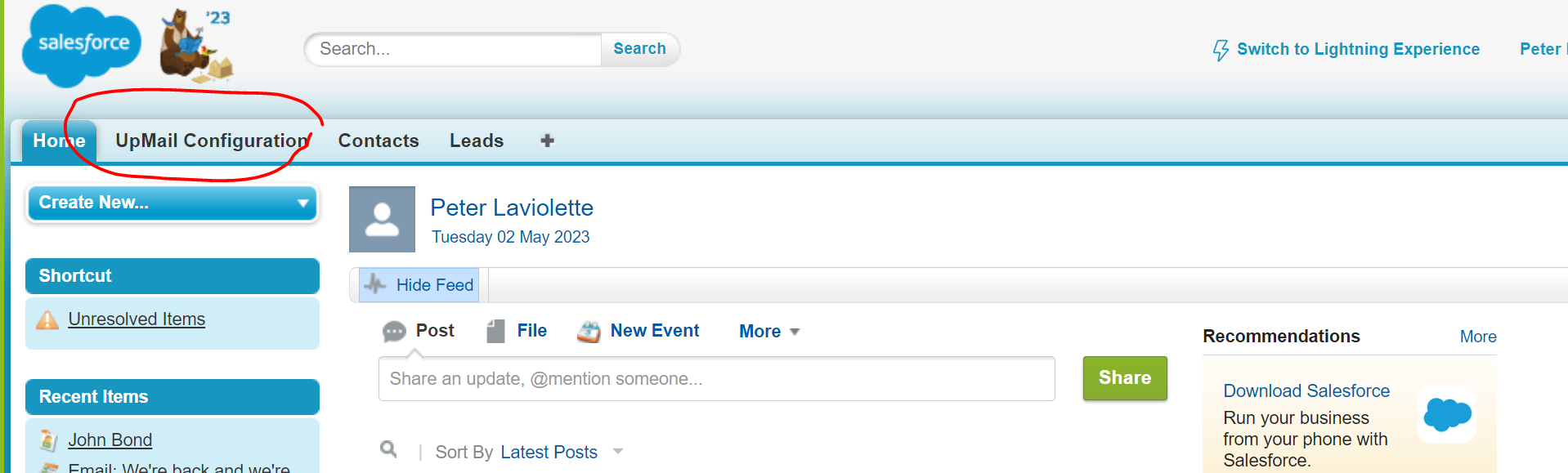The height and width of the screenshot is (473, 1568).
Task: Click the feed search magnifier icon
Action: pos(388,449)
